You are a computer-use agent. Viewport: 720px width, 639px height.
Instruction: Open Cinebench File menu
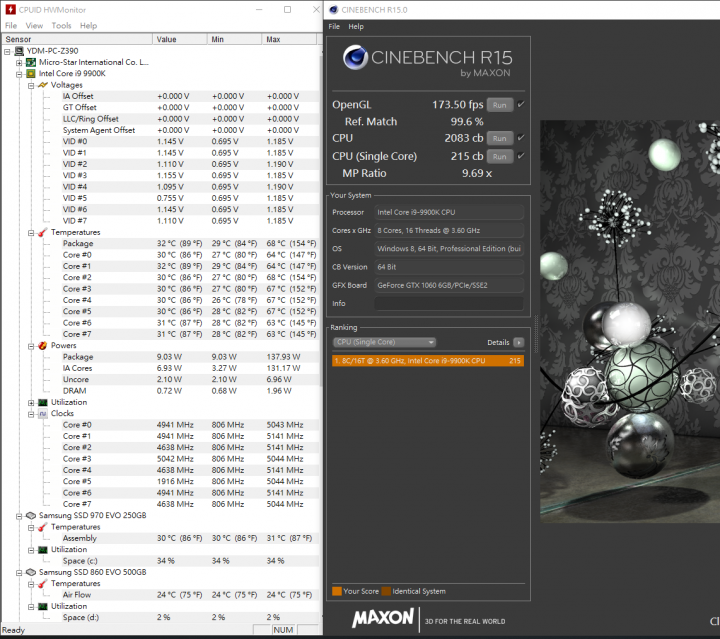tap(334, 27)
